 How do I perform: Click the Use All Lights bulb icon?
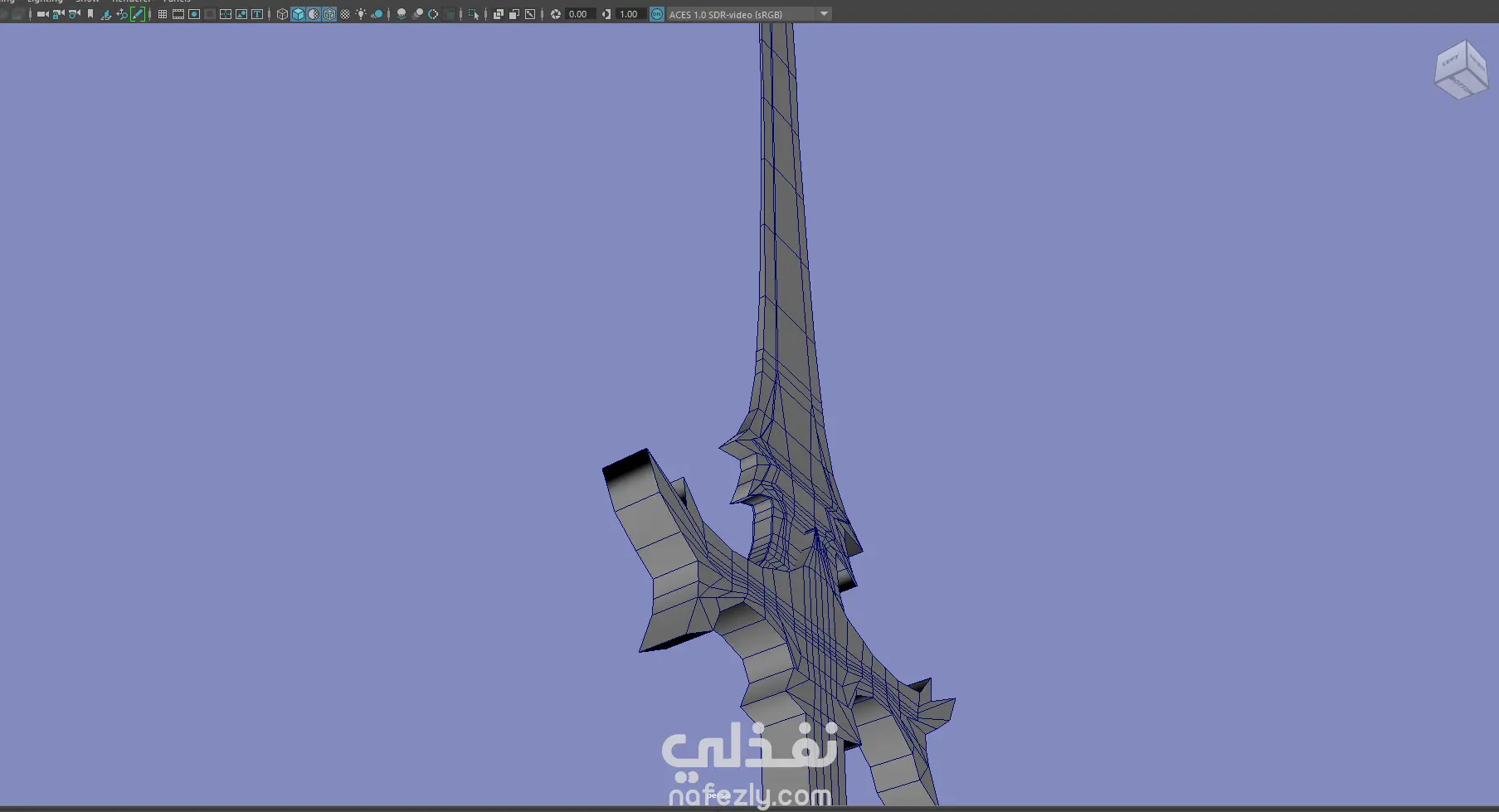pyautogui.click(x=361, y=14)
